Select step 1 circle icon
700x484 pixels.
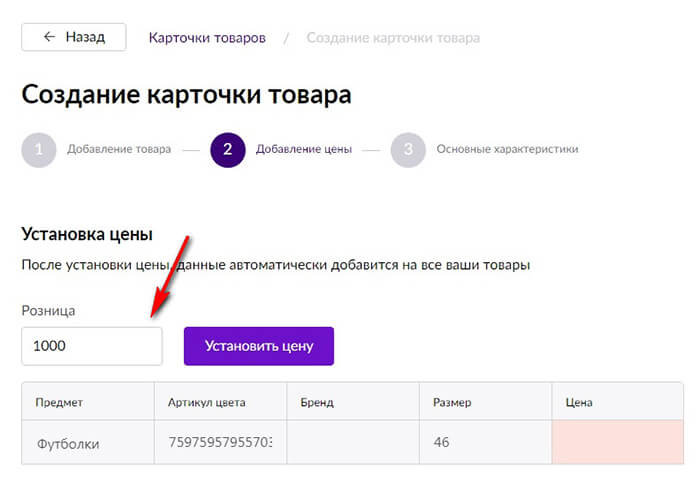coord(38,150)
